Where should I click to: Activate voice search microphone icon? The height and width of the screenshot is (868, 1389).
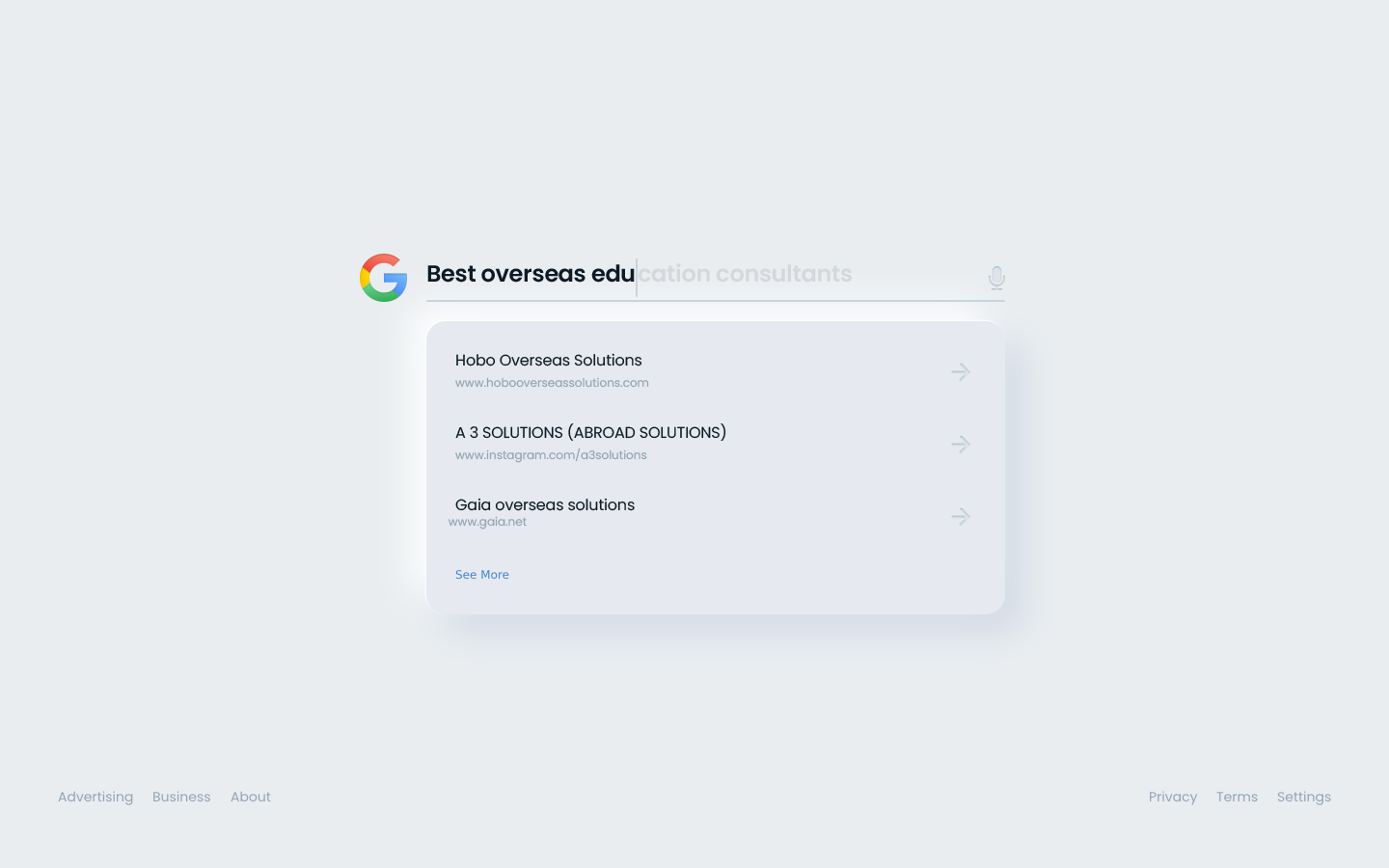[996, 278]
